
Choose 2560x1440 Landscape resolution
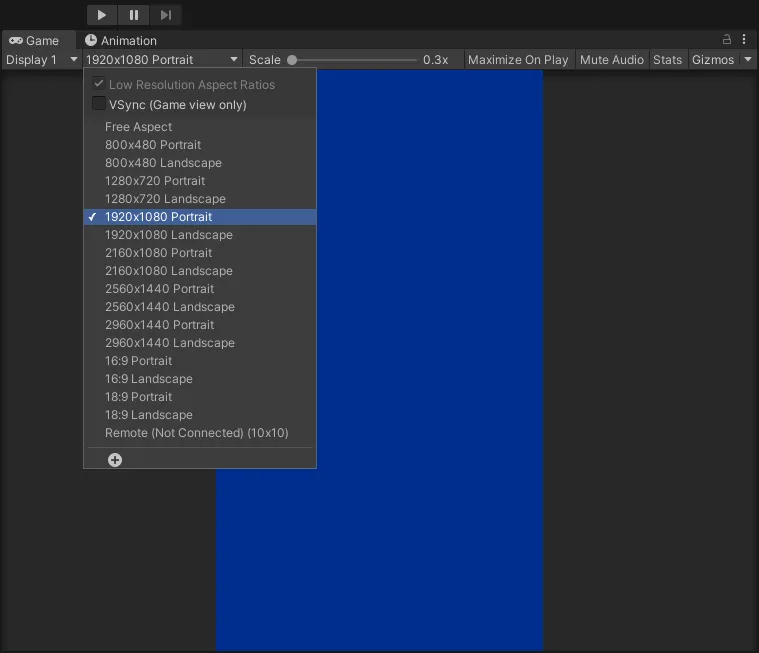[x=169, y=307]
